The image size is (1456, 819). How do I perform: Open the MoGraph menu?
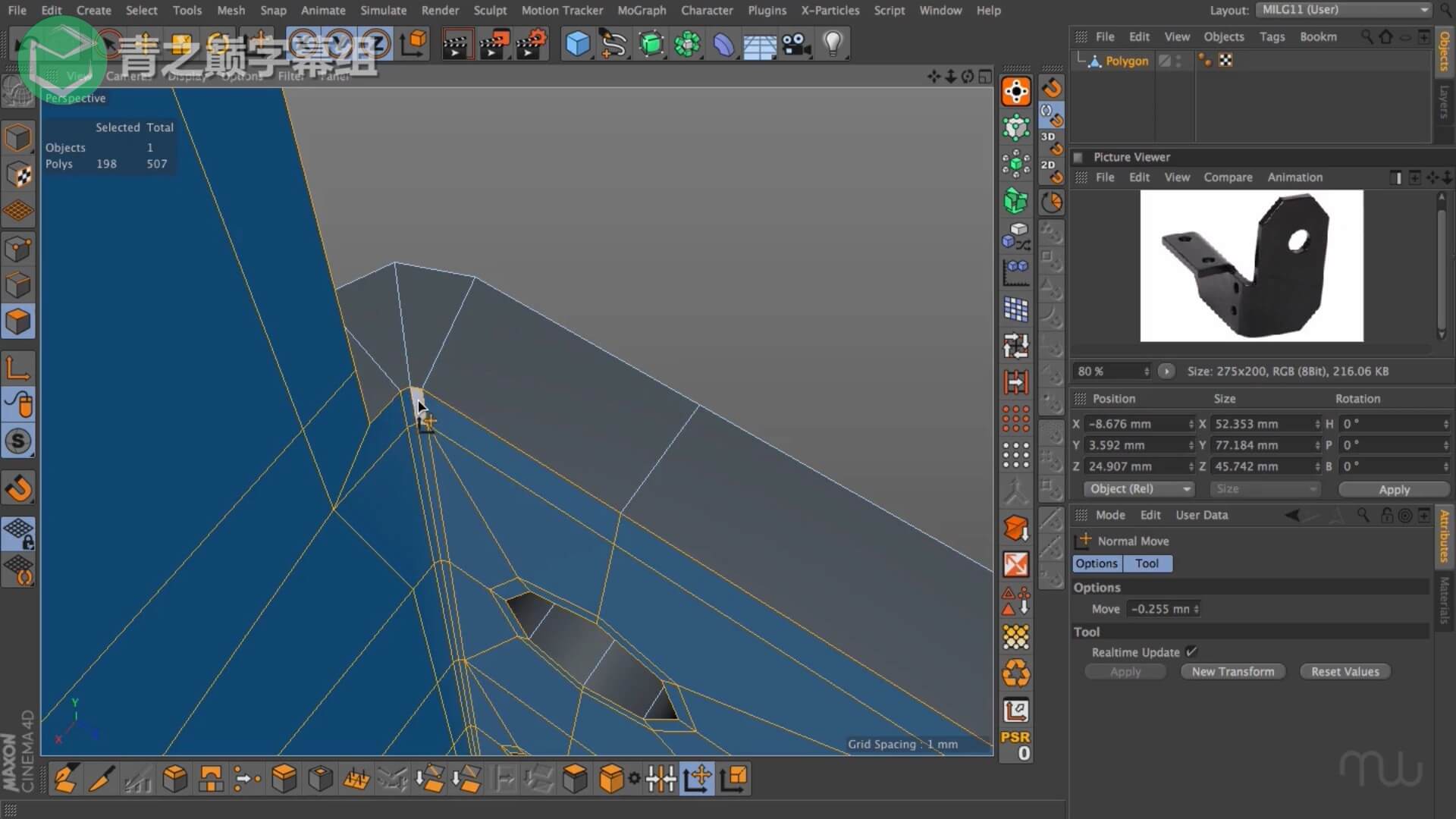pos(641,11)
